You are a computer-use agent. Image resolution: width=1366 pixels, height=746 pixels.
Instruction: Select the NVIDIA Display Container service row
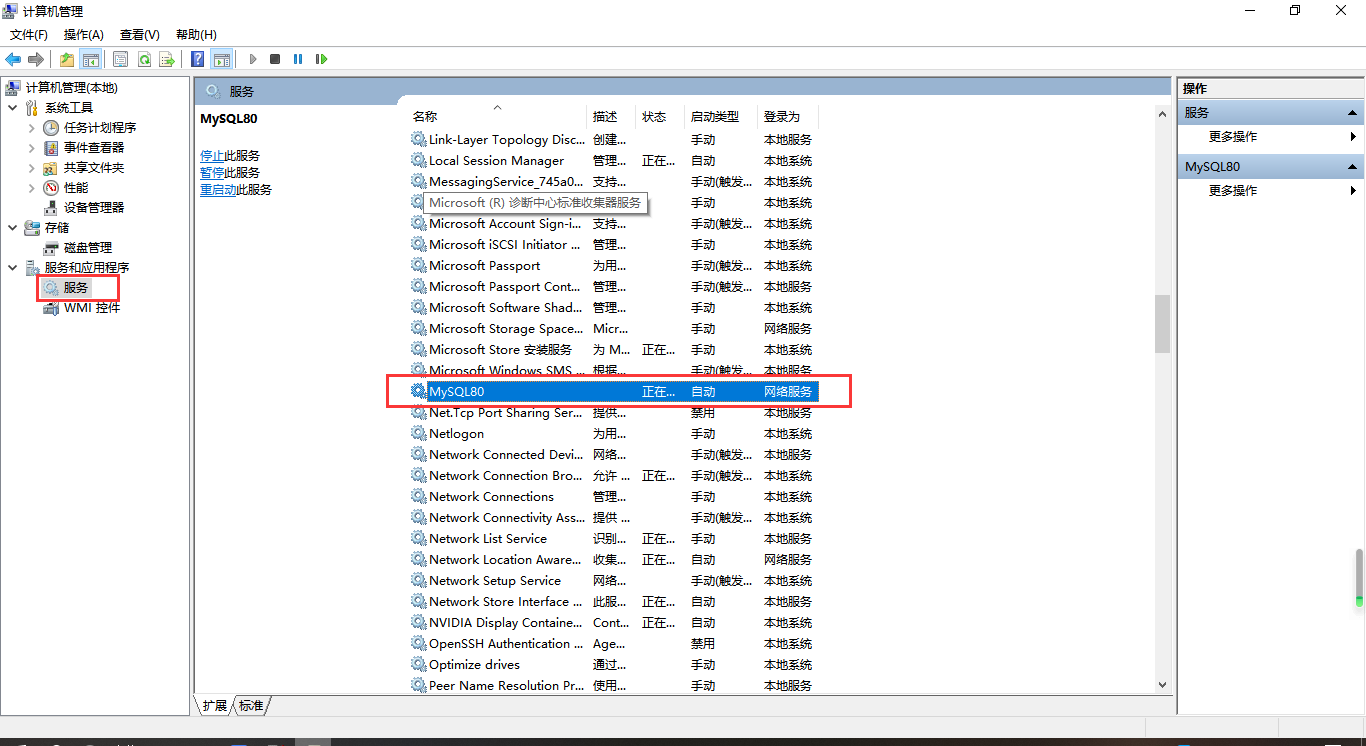[614, 622]
